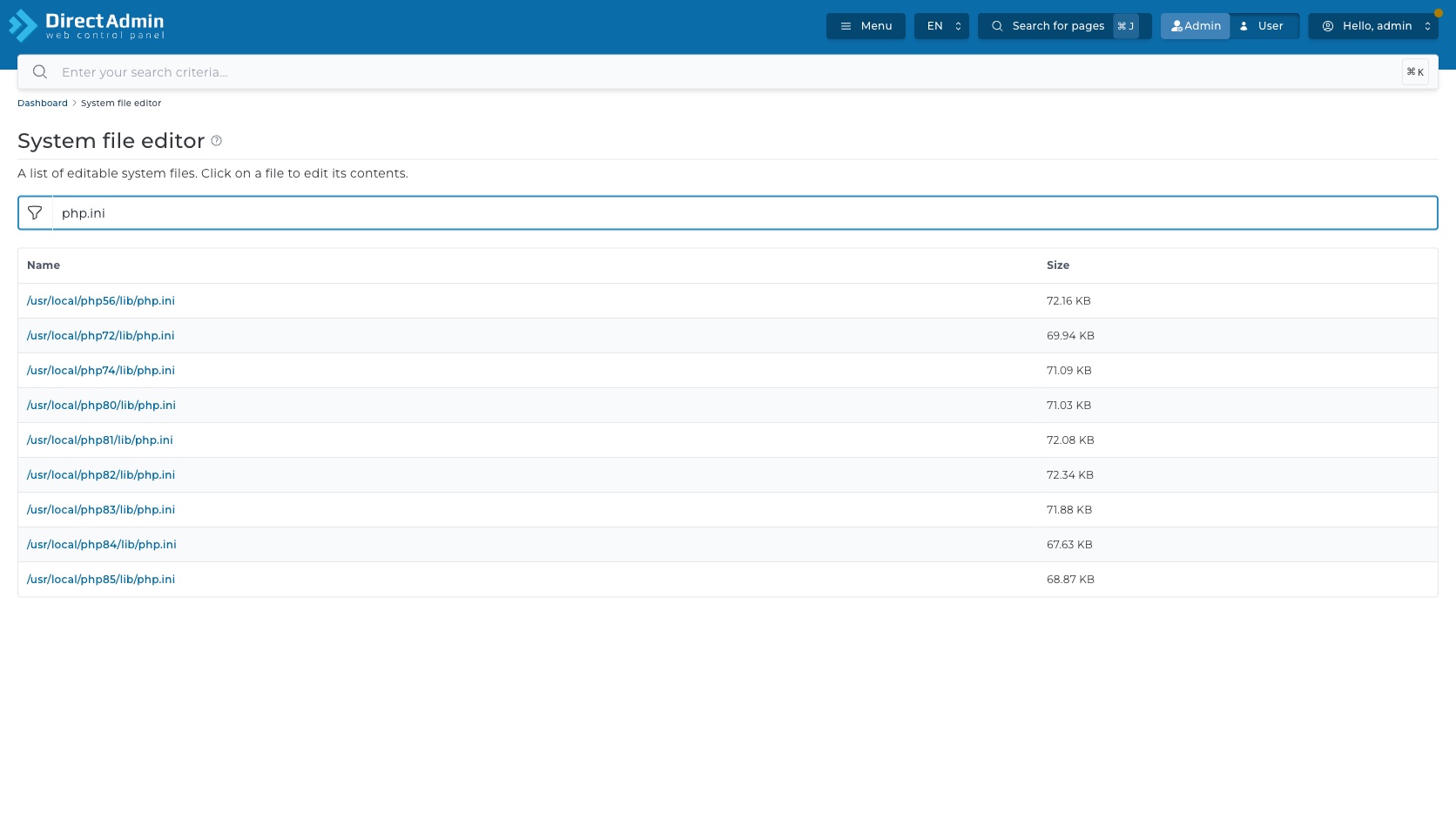The height and width of the screenshot is (819, 1456).
Task: Open /usr/local/php81/lib/php.ini file
Action: (100, 440)
